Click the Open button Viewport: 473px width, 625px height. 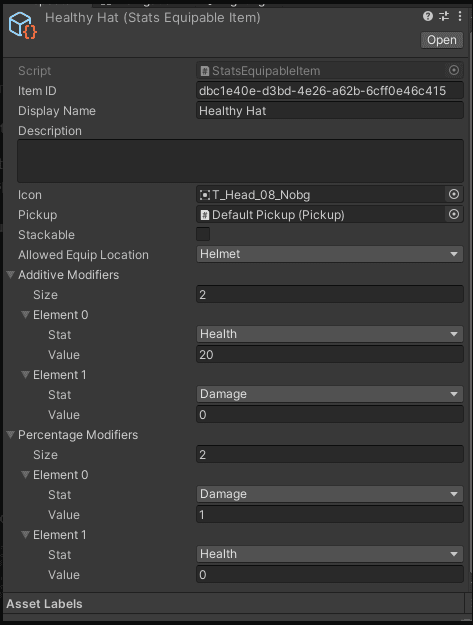[x=442, y=40]
